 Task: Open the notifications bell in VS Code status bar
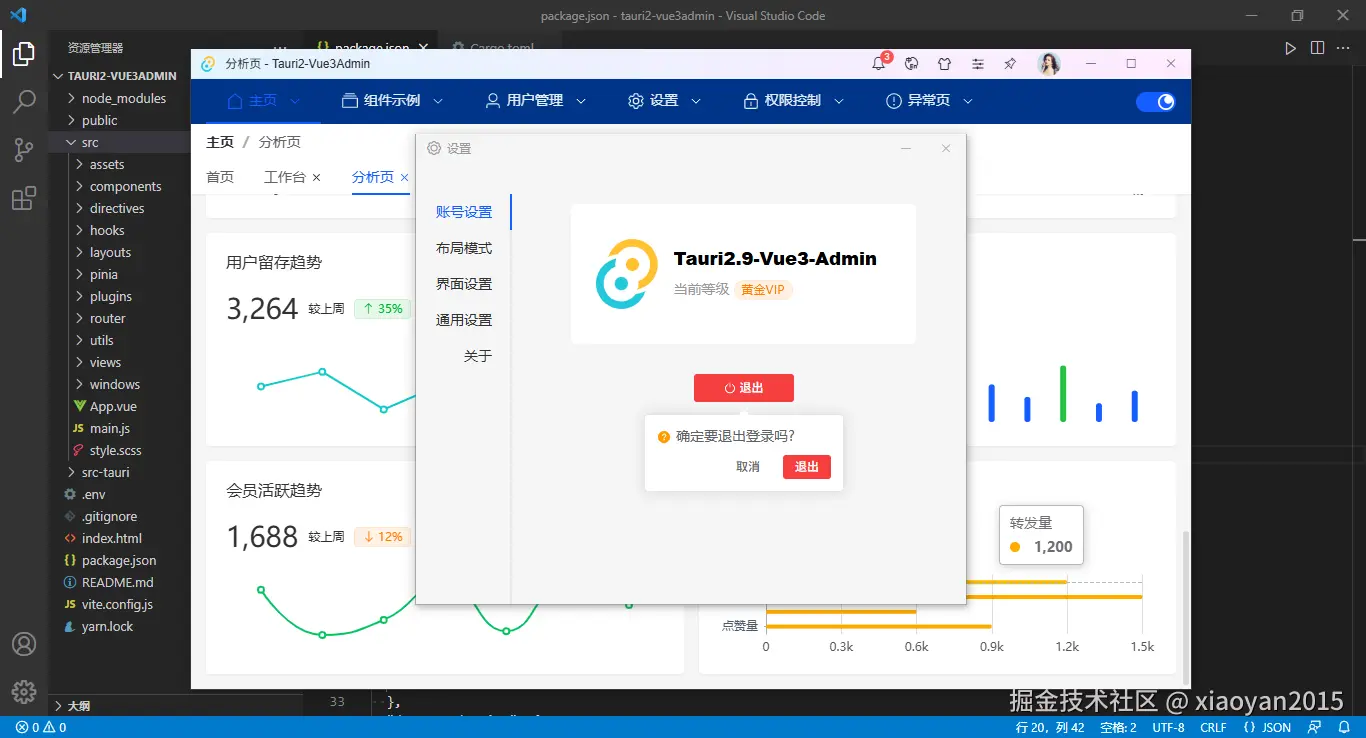coord(1341,727)
